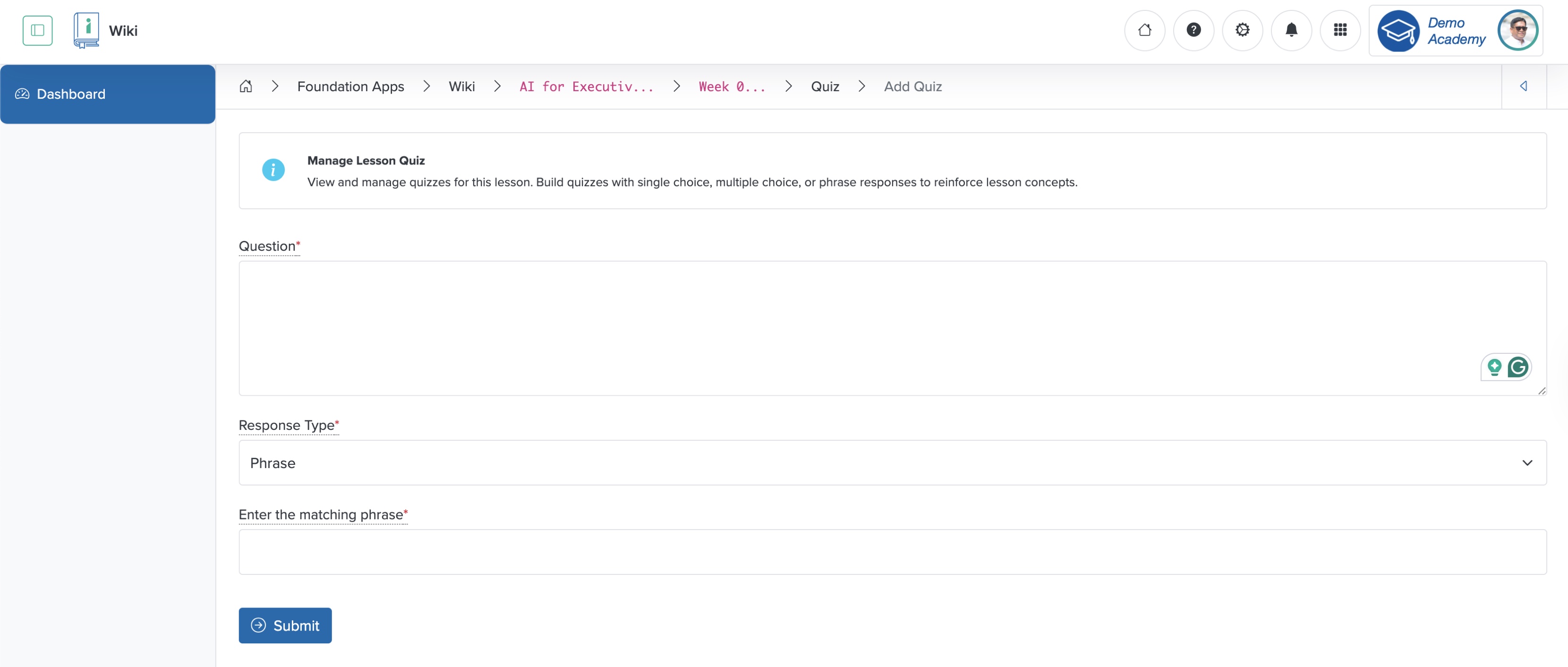Select Dashboard in the left sidebar
1568x667 pixels.
71,94
